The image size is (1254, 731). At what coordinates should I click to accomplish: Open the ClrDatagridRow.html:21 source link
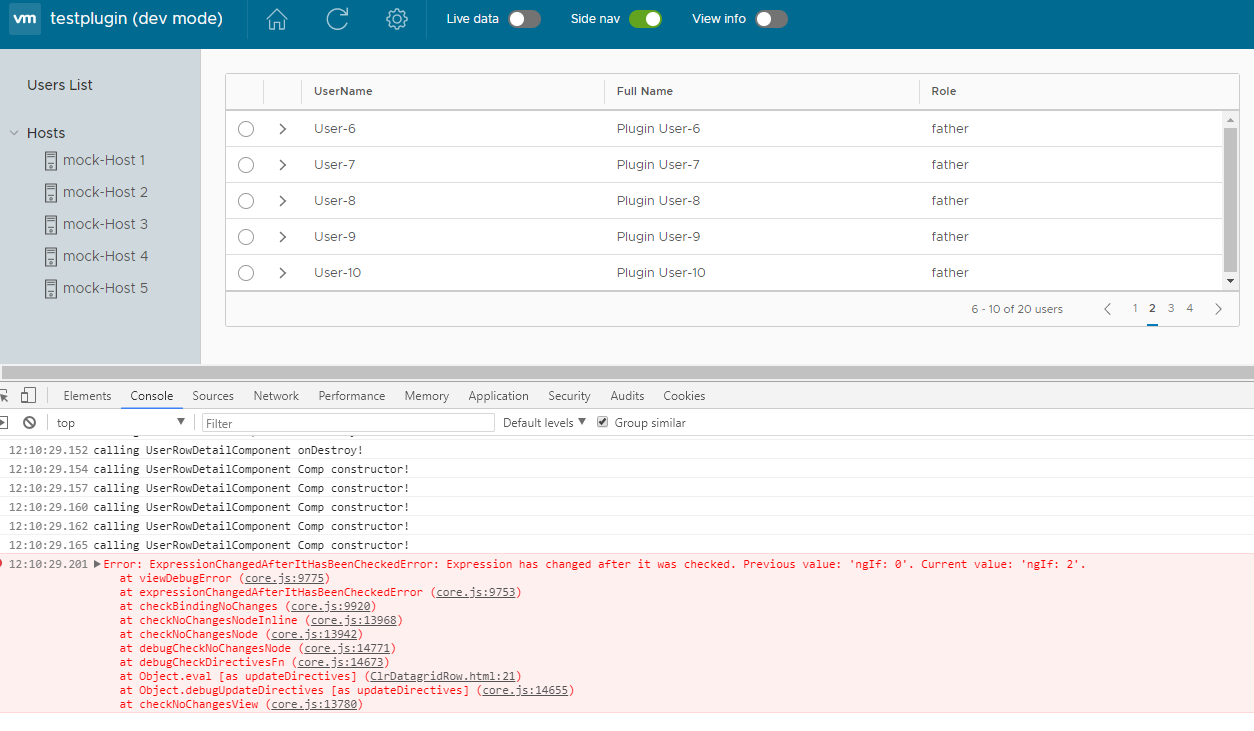point(442,676)
